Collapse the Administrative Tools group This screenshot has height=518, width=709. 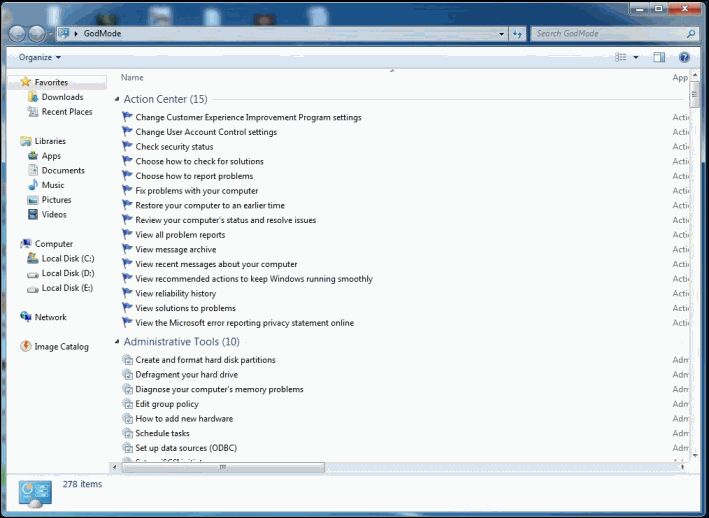117,342
